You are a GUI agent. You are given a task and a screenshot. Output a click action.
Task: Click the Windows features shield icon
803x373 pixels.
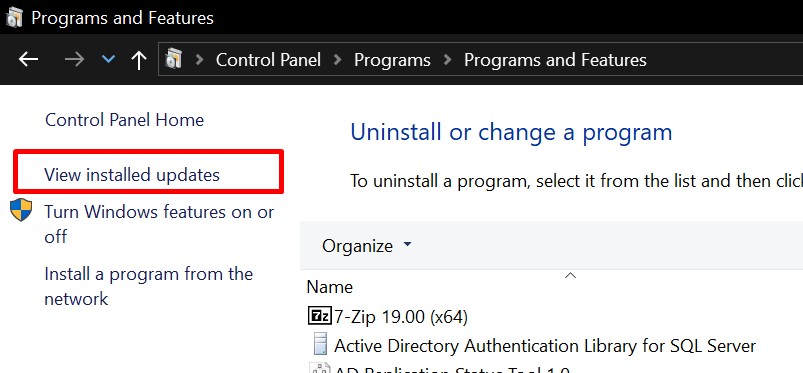tap(21, 211)
